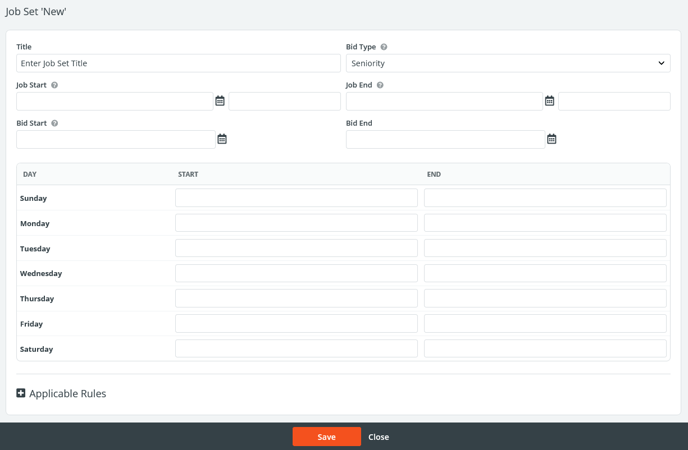Click the Monday end time field
688x450 pixels.
(545, 223)
